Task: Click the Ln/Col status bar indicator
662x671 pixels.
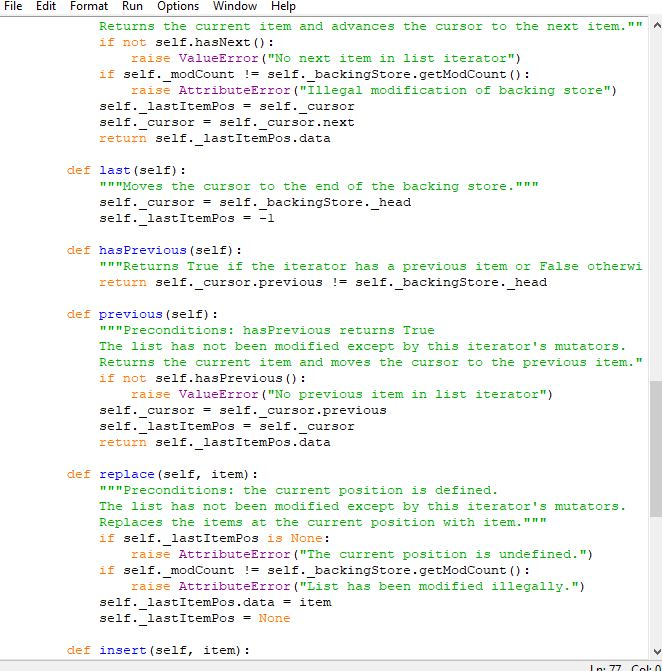Action: coord(626,667)
